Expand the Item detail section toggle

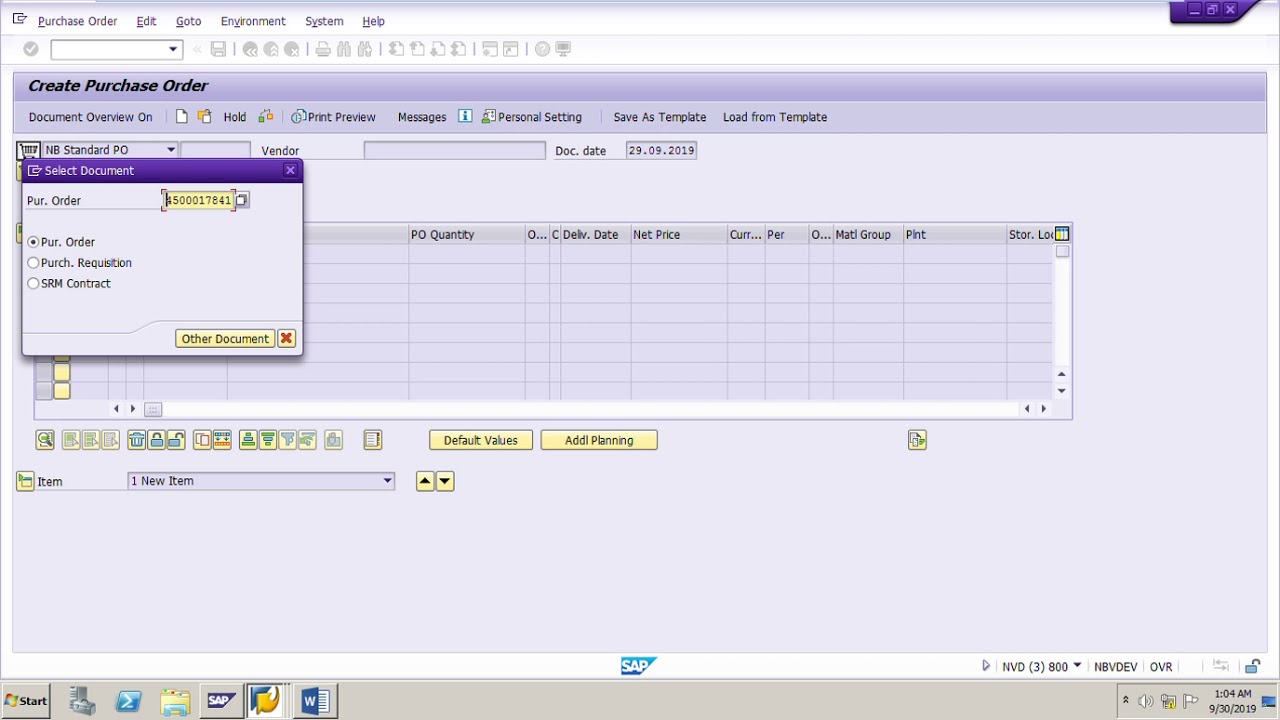[x=25, y=481]
